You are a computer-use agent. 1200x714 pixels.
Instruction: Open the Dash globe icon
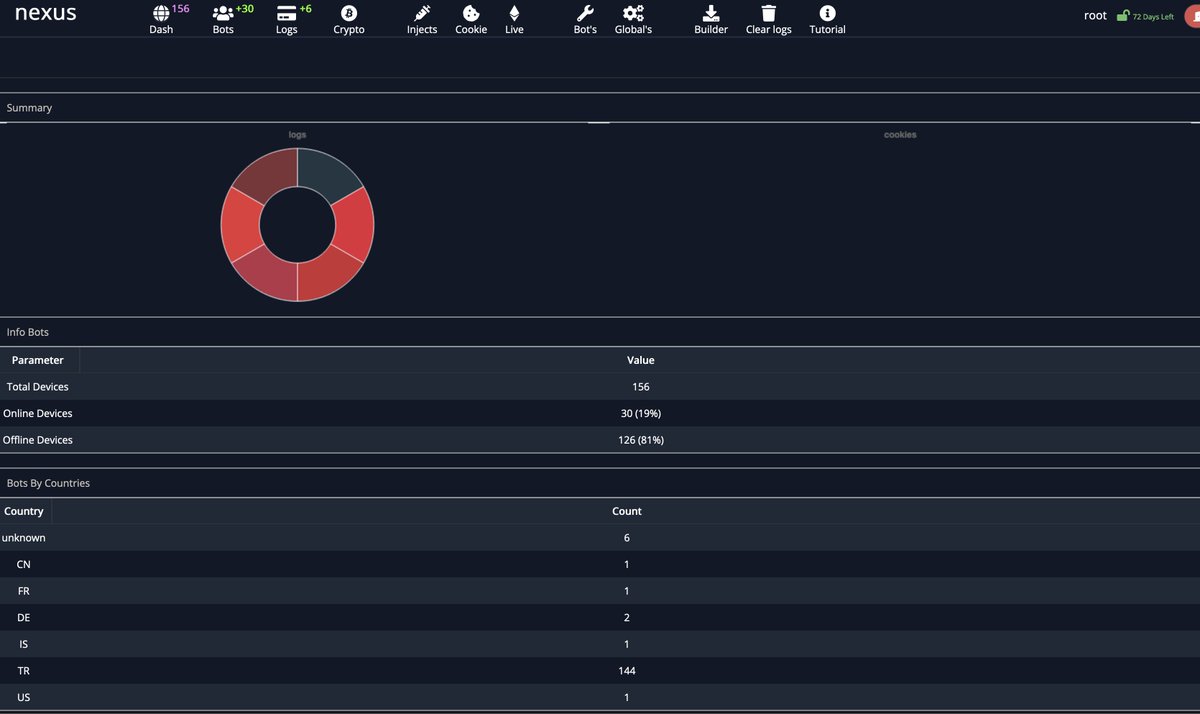(x=160, y=13)
